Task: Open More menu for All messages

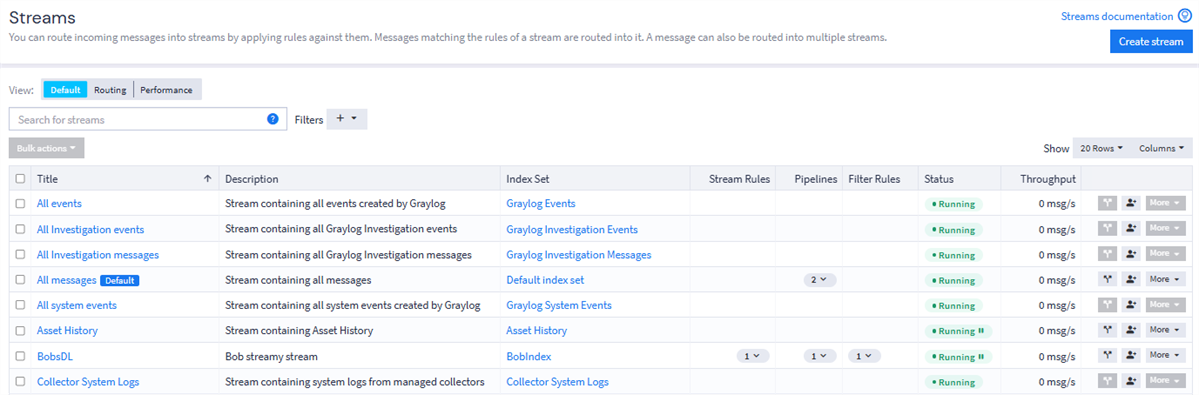Action: click(1165, 280)
